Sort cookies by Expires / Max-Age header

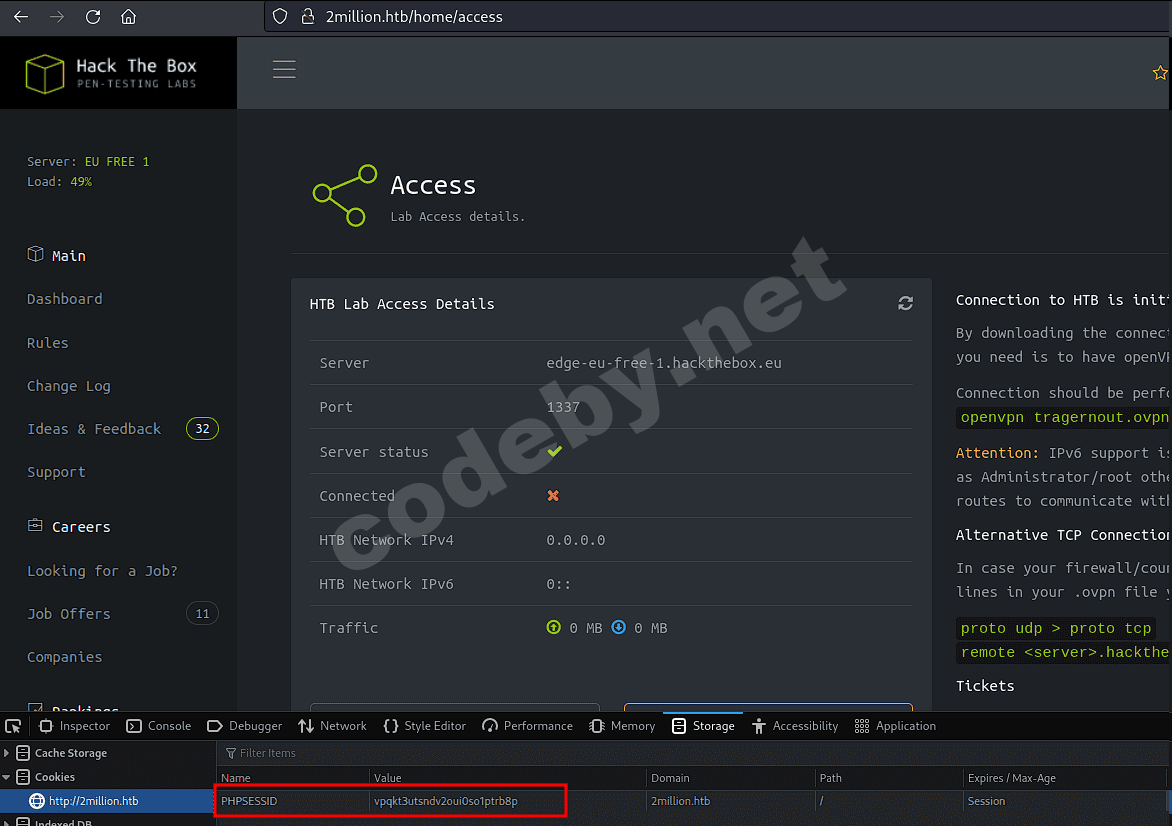coord(1064,778)
